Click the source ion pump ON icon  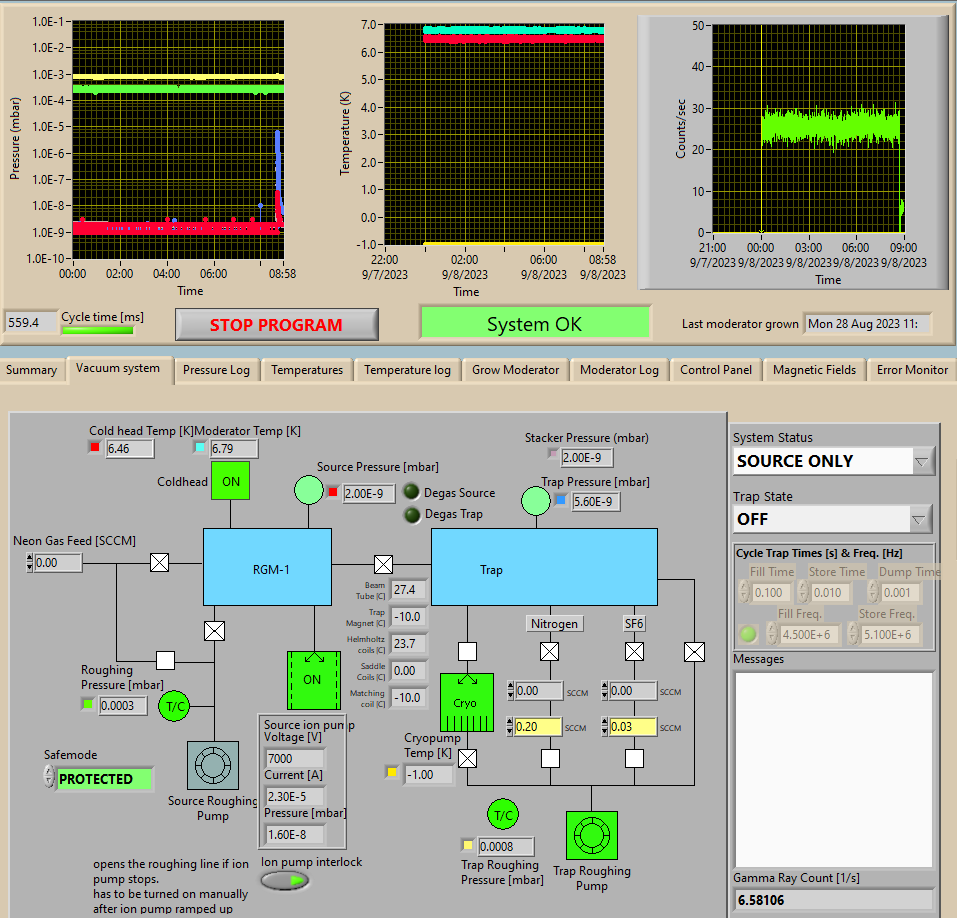pyautogui.click(x=312, y=680)
